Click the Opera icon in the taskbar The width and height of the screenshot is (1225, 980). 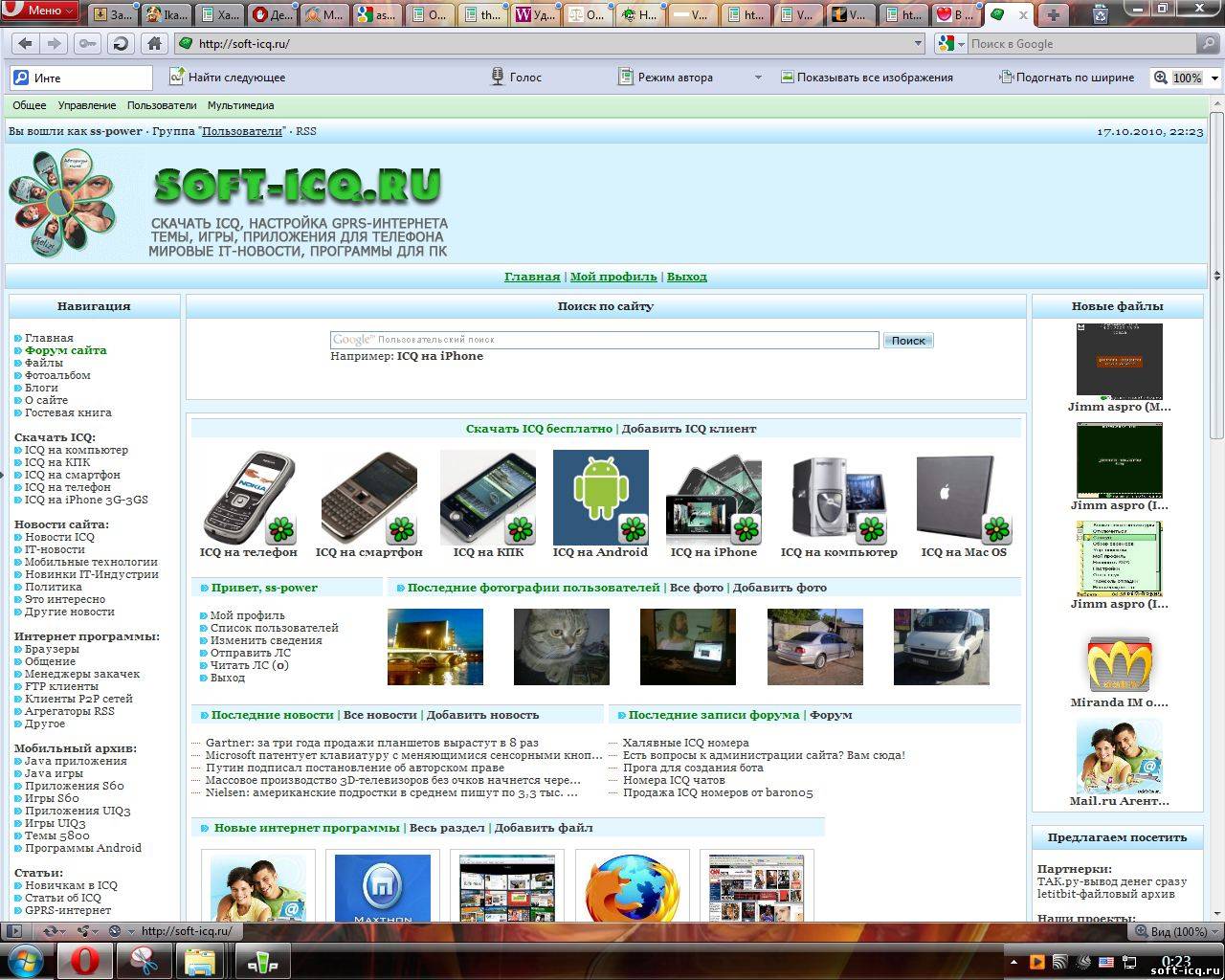85,960
